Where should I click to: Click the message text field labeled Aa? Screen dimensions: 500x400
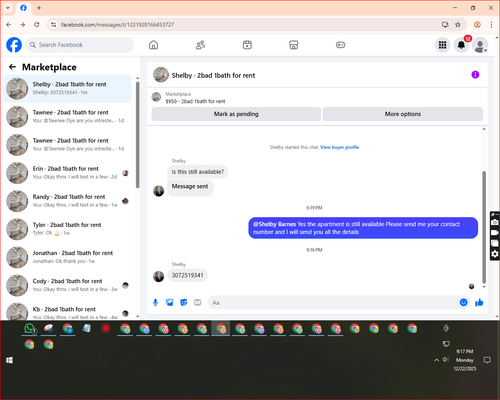click(333, 302)
